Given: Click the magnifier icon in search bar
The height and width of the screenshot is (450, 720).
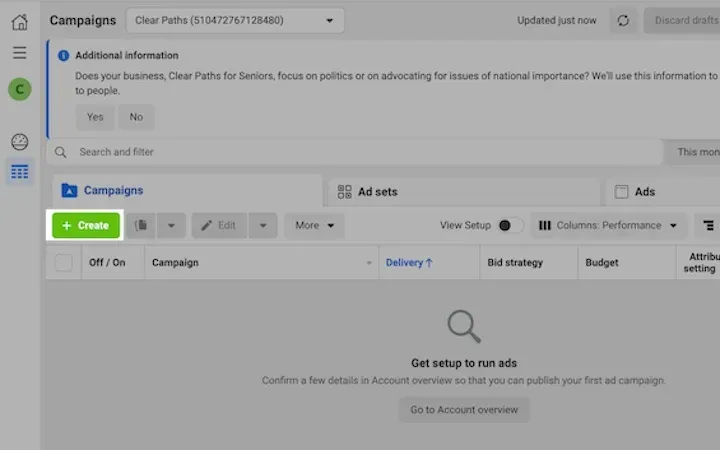Looking at the screenshot, I should pos(61,152).
